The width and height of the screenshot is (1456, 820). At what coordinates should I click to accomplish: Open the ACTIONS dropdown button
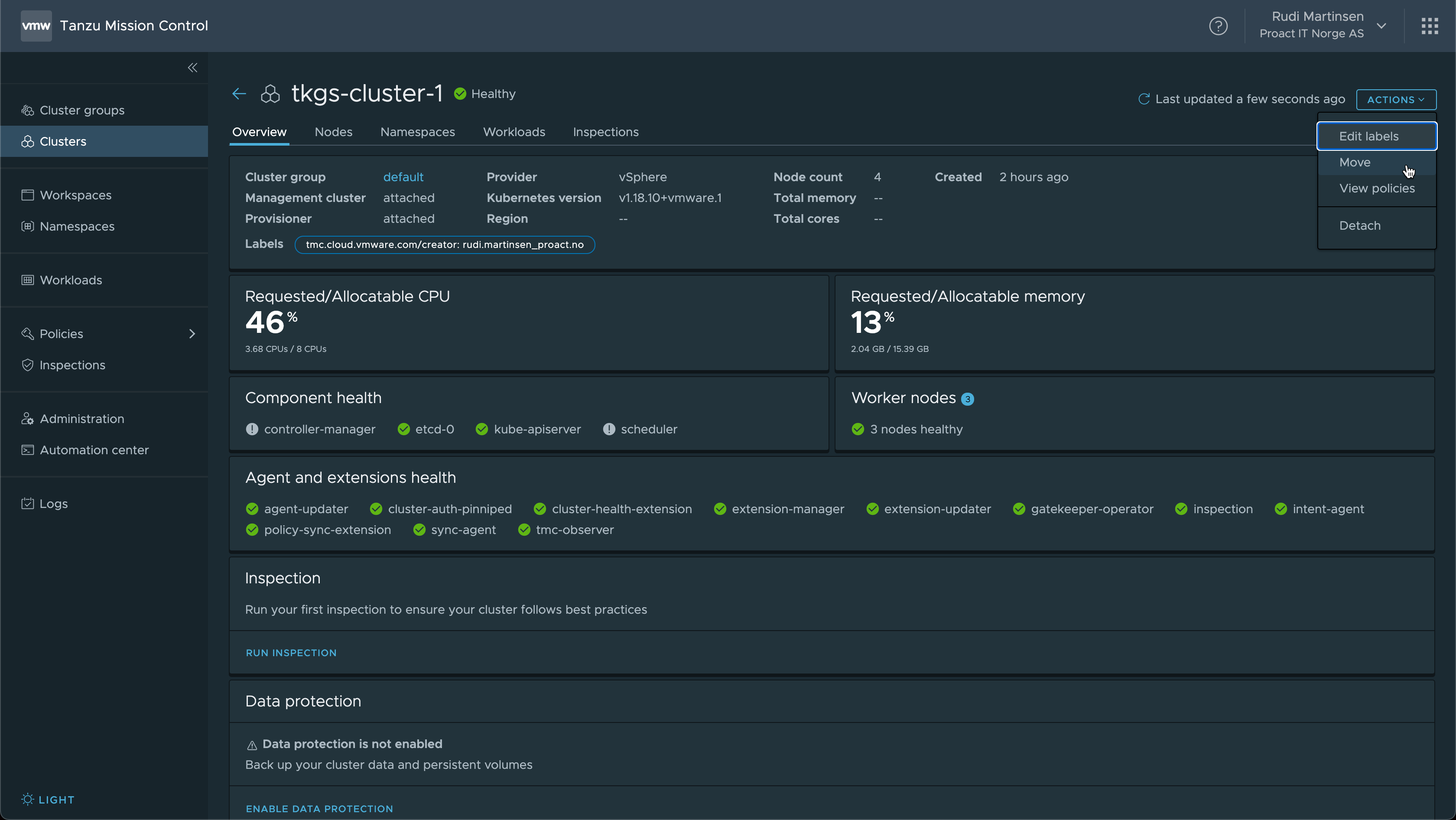(1395, 99)
